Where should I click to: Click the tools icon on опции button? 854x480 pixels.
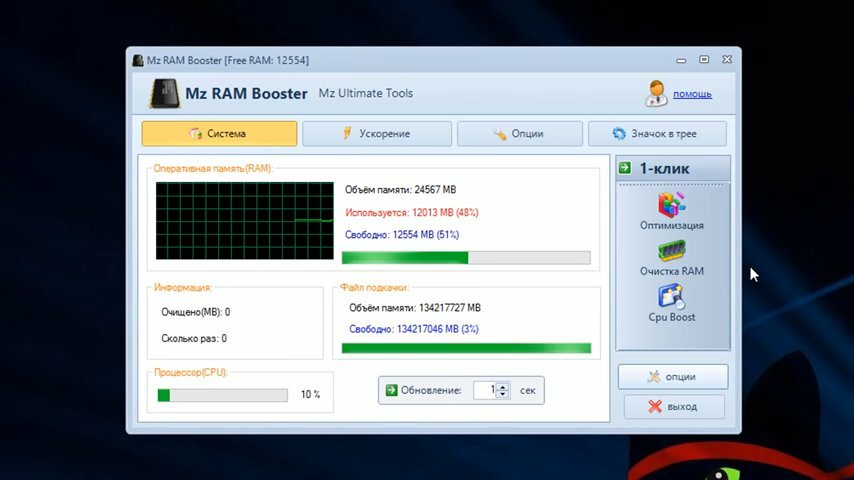(654, 376)
